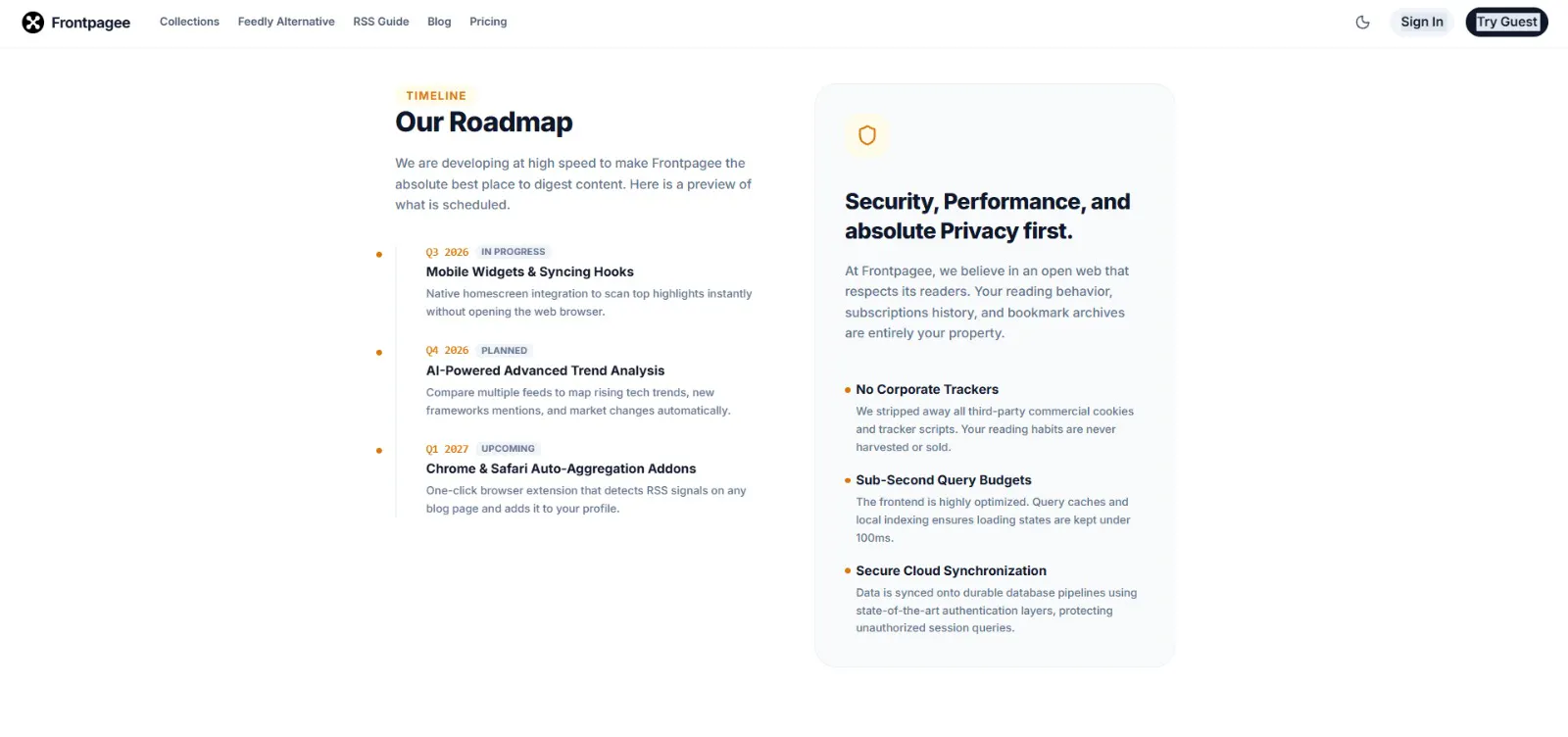Click the IN PROGRESS status badge
Viewport: 1568px width, 737px height.
click(513, 252)
